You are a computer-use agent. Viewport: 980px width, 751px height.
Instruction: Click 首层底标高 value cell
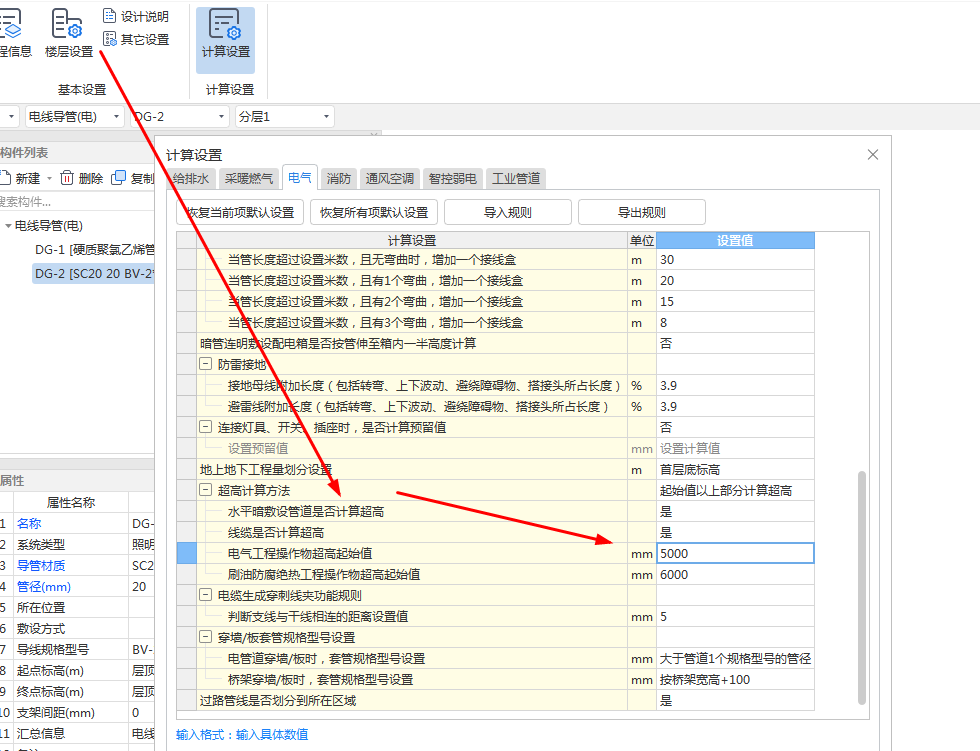tap(735, 470)
